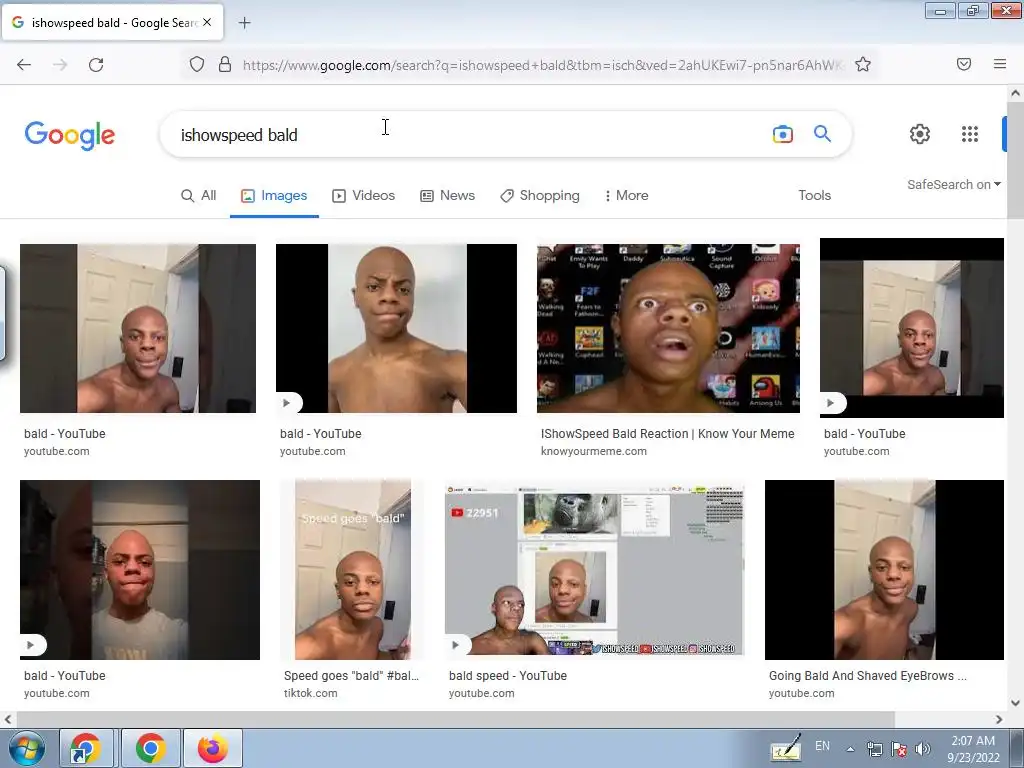Open the Shopping tab
The width and height of the screenshot is (1024, 768).
tap(540, 195)
